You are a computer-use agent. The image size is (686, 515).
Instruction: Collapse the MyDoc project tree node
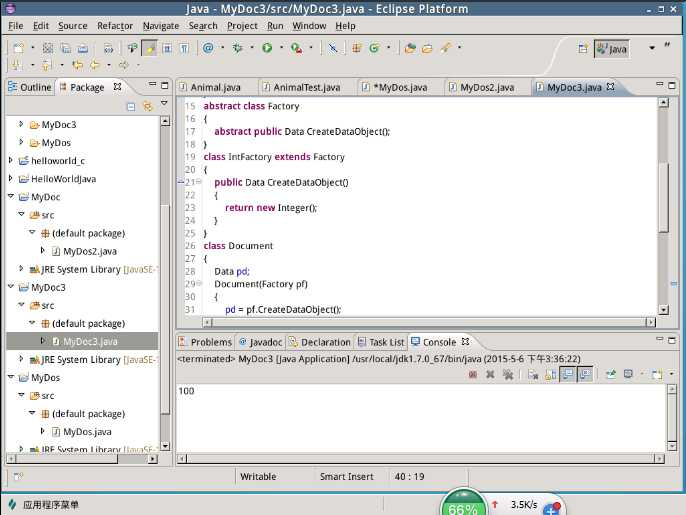tap(11, 196)
